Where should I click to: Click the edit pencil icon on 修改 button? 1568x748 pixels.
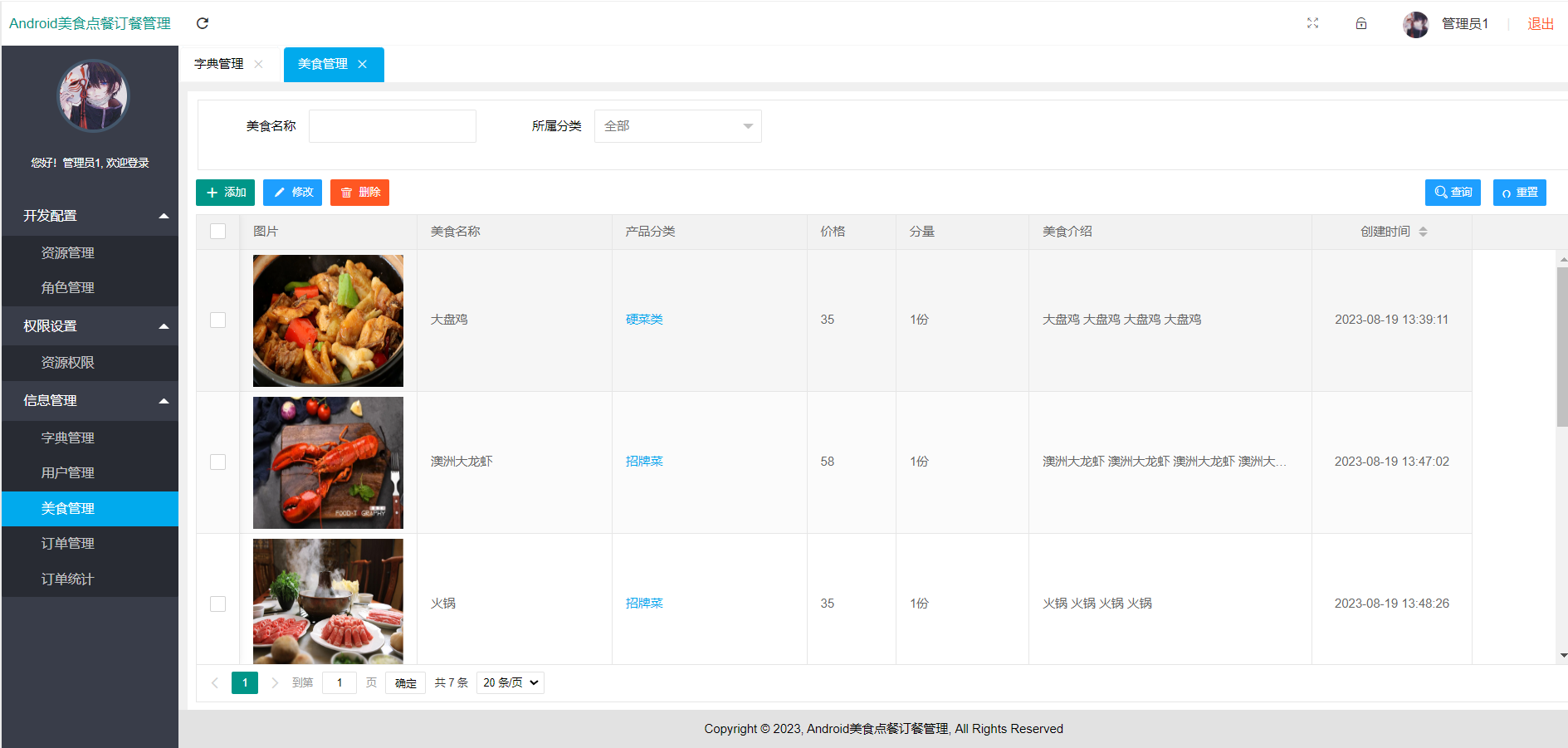click(280, 192)
